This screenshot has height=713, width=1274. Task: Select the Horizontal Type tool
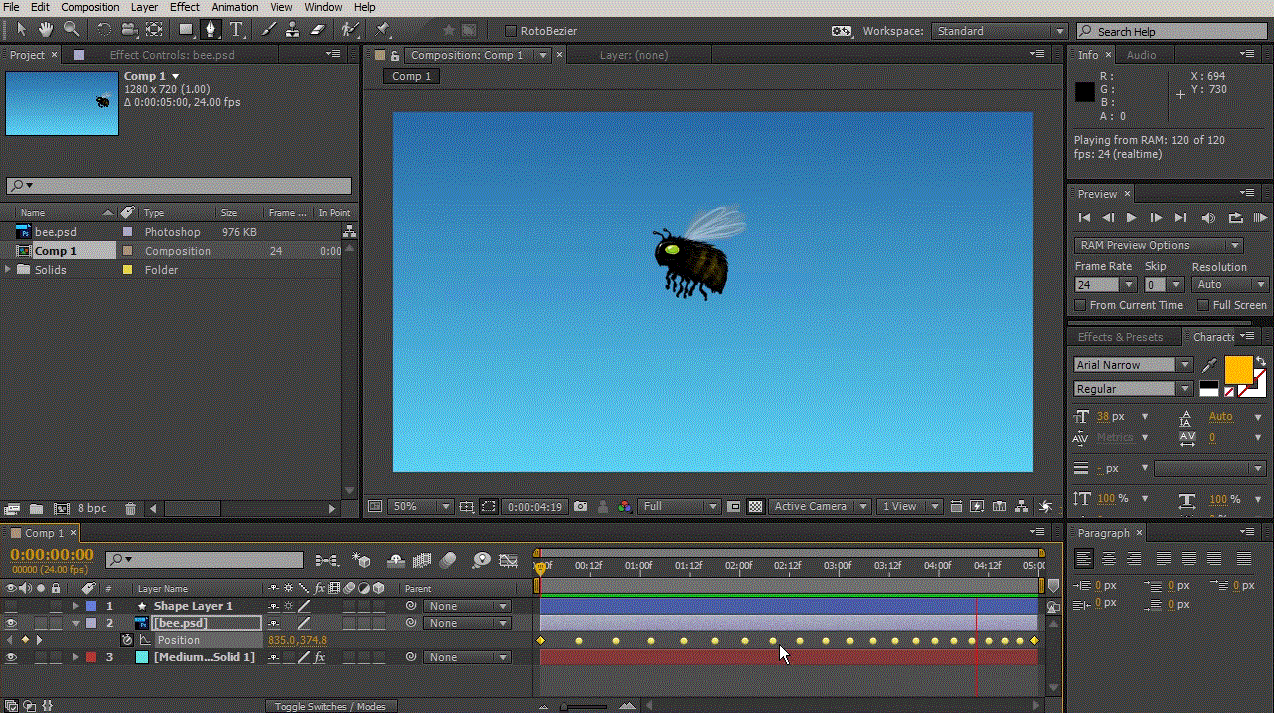[237, 30]
